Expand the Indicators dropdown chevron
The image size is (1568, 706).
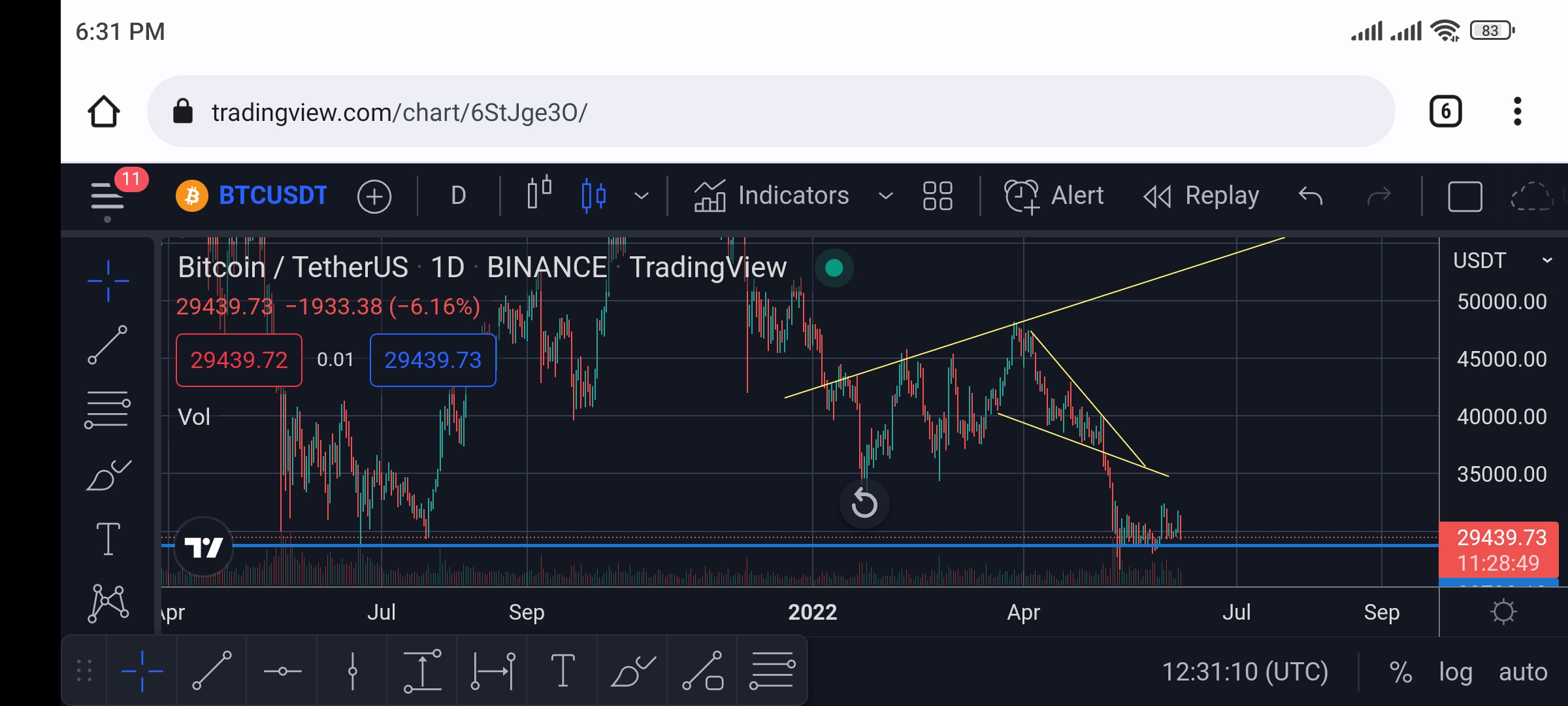pos(885,195)
